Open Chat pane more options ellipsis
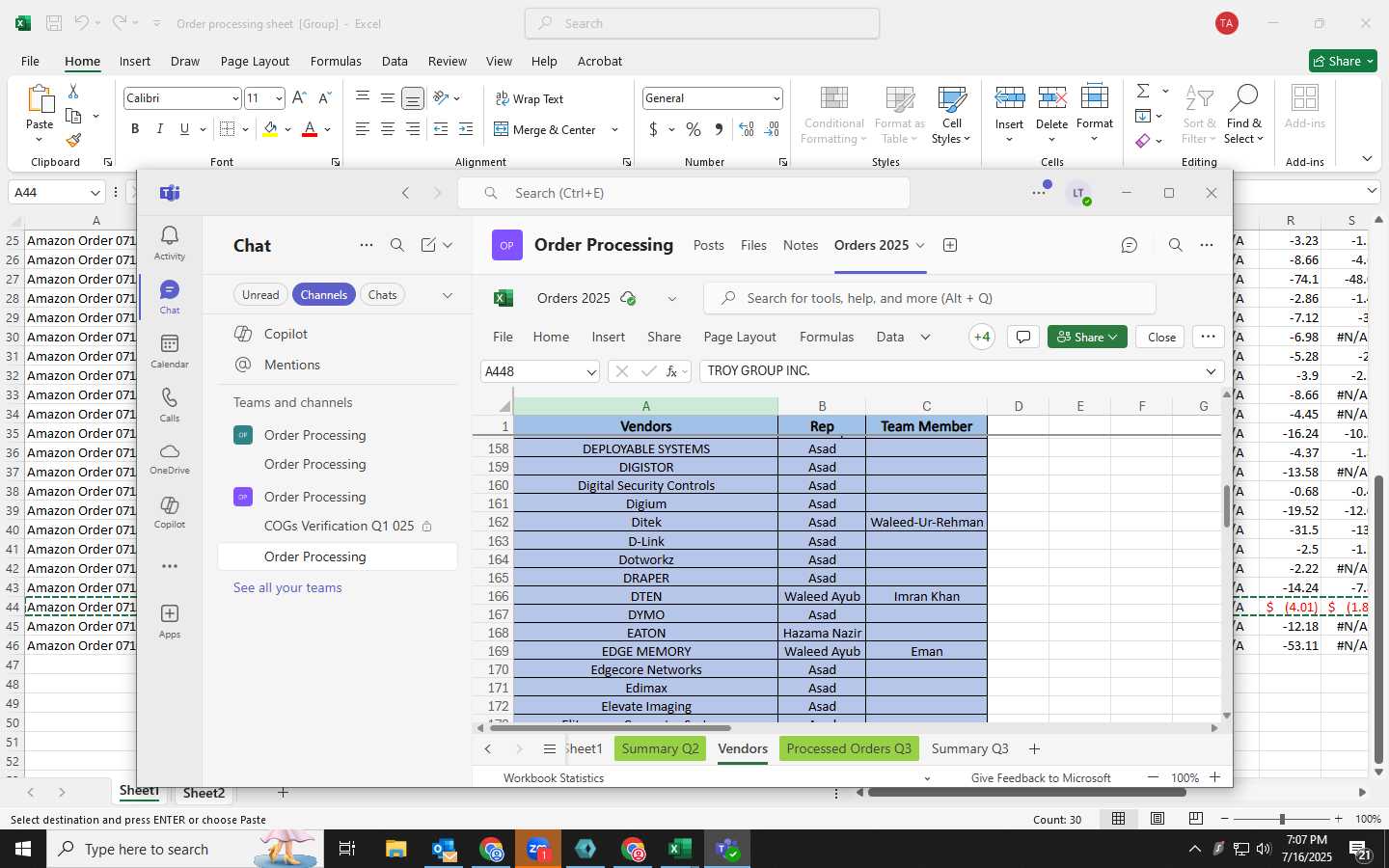Screen dimensions: 1389x868 pyautogui.click(x=367, y=245)
